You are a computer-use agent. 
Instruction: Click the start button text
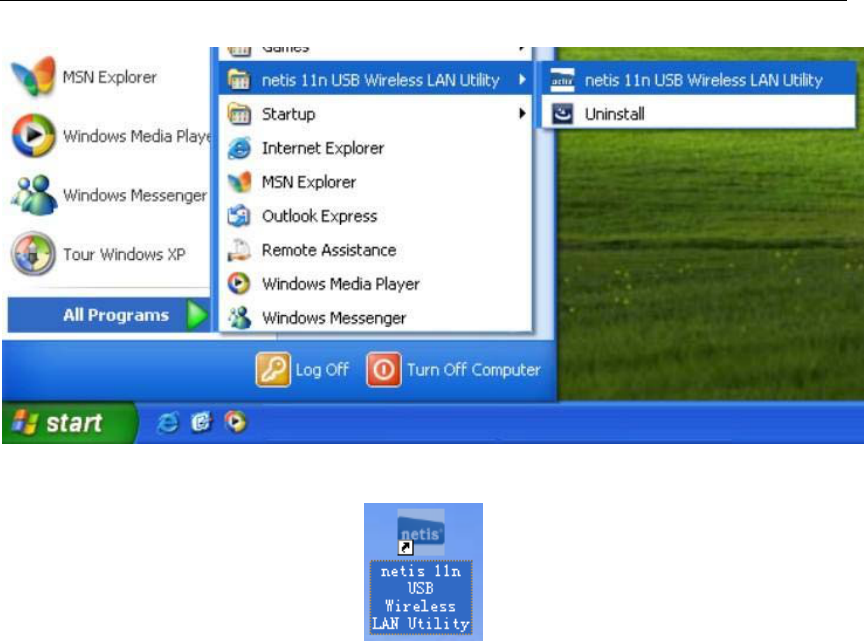74,423
